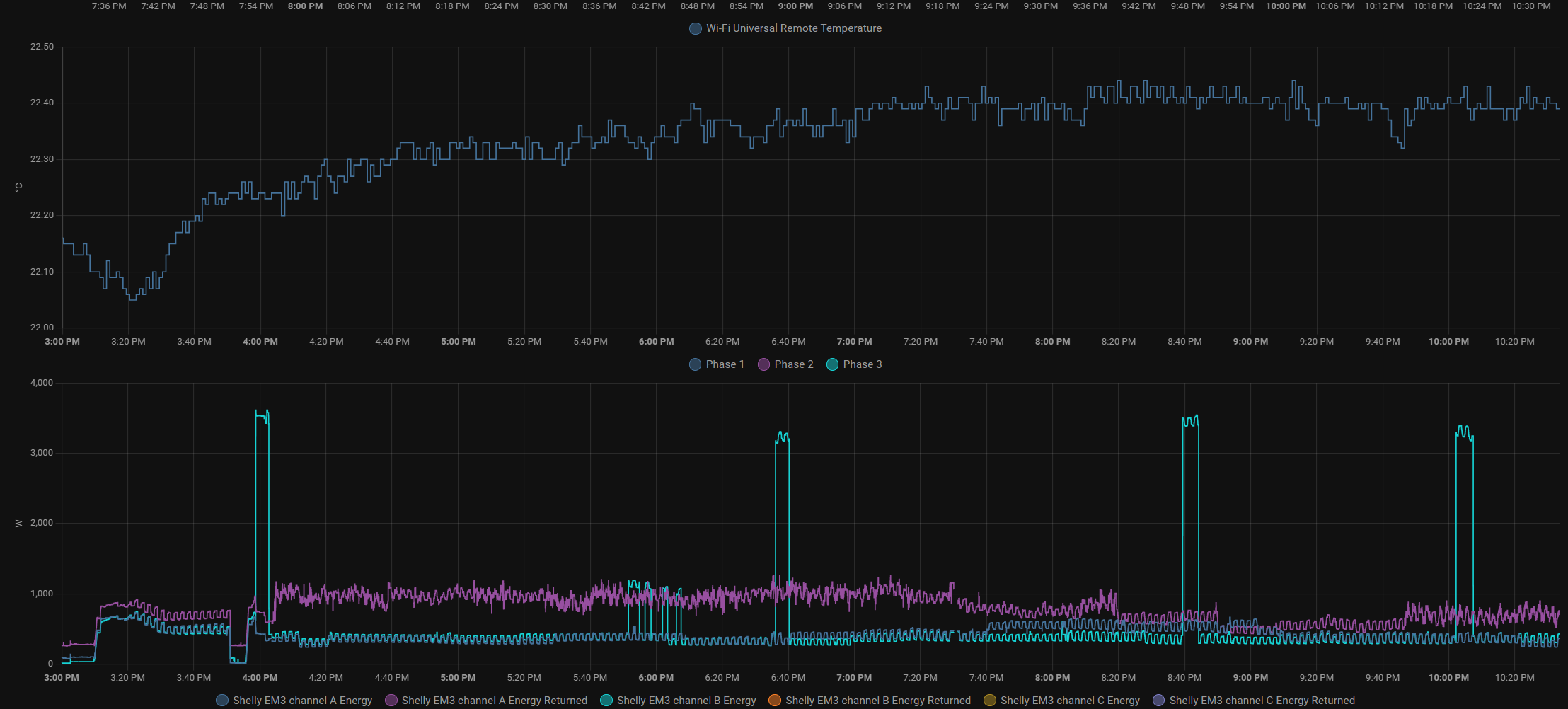The height and width of the screenshot is (709, 1568).
Task: Click the 22.50 temperature axis label
Action: [x=42, y=47]
